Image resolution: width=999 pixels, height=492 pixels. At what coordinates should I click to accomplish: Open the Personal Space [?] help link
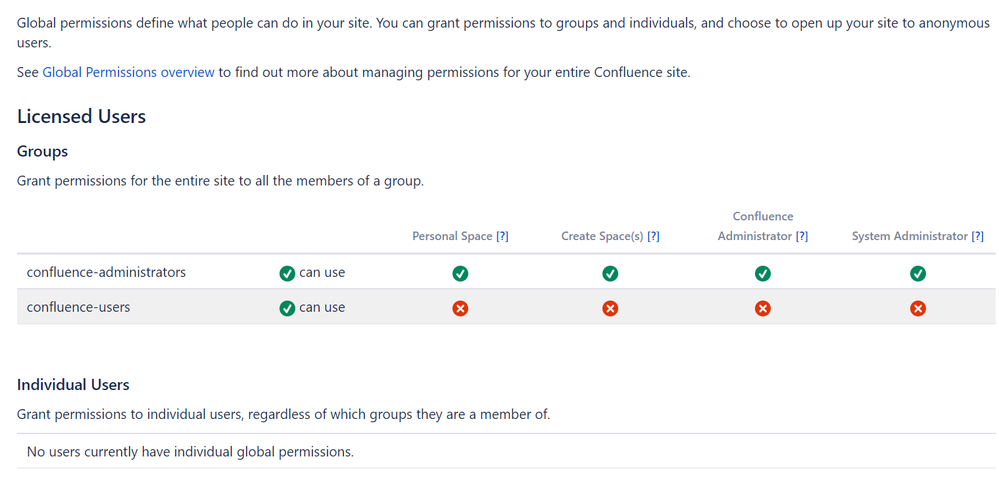[x=502, y=236]
